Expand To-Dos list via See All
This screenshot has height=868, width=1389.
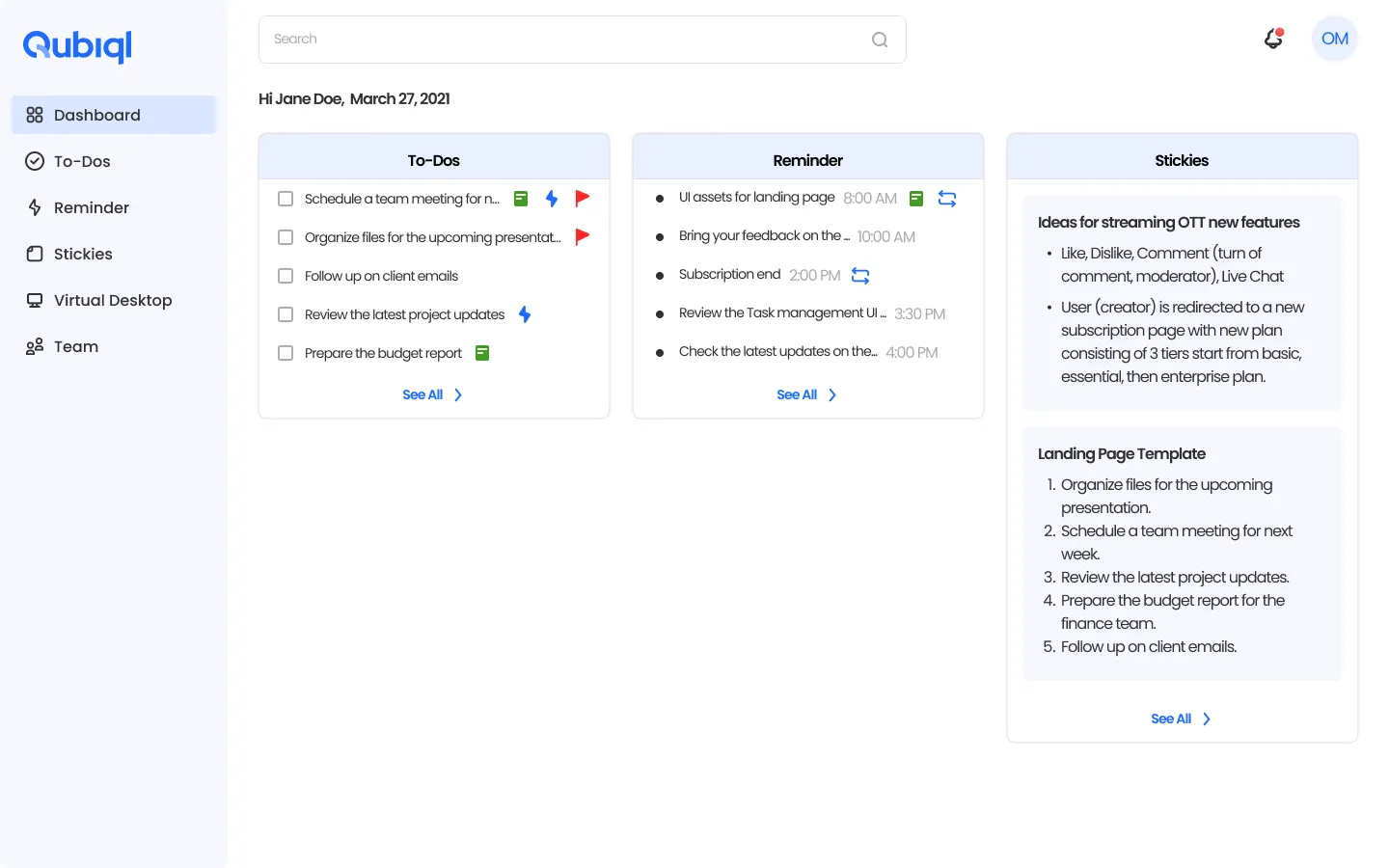tap(432, 394)
